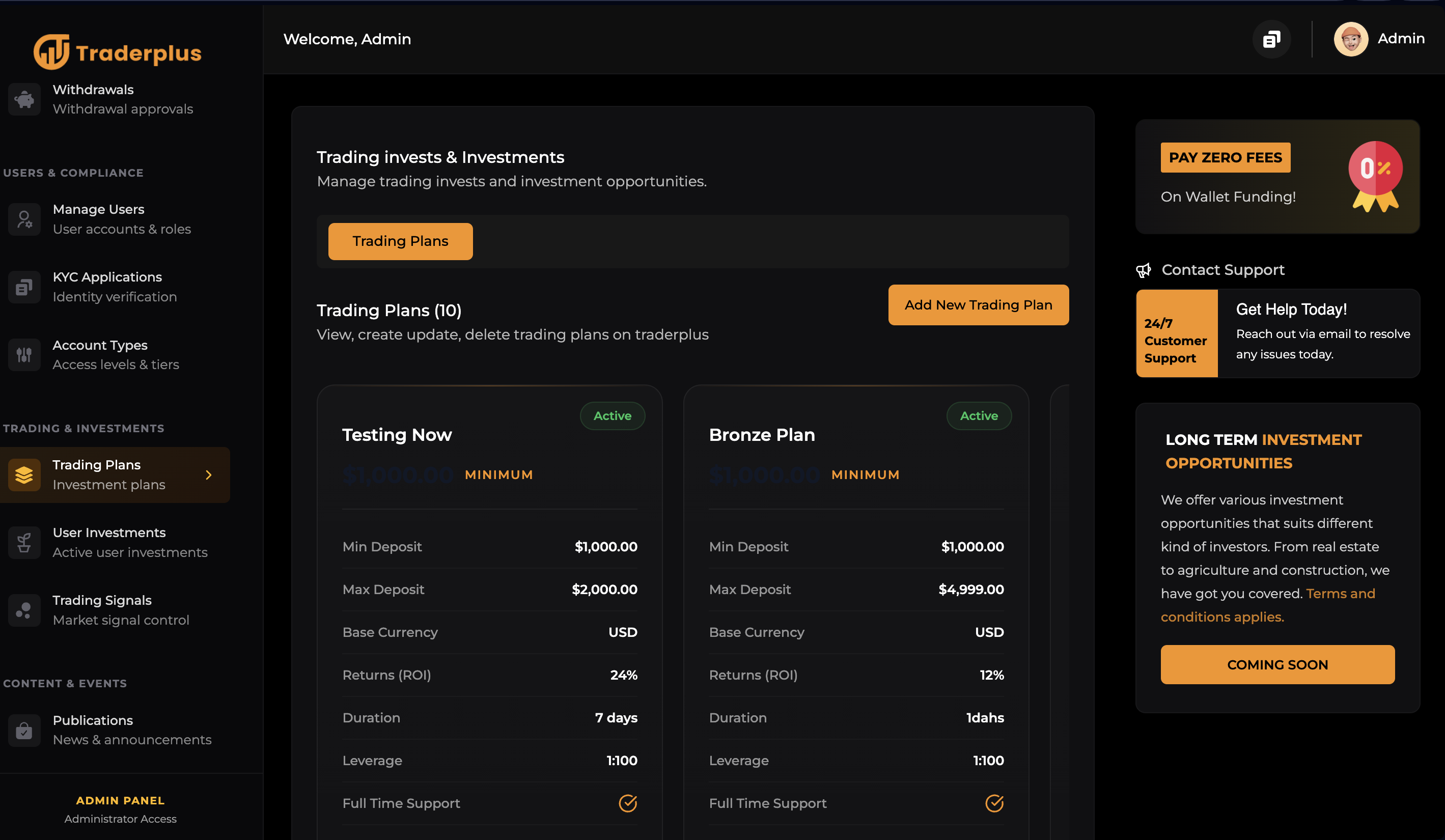1445x840 pixels.
Task: Open Trading Signals page
Action: coord(115,610)
